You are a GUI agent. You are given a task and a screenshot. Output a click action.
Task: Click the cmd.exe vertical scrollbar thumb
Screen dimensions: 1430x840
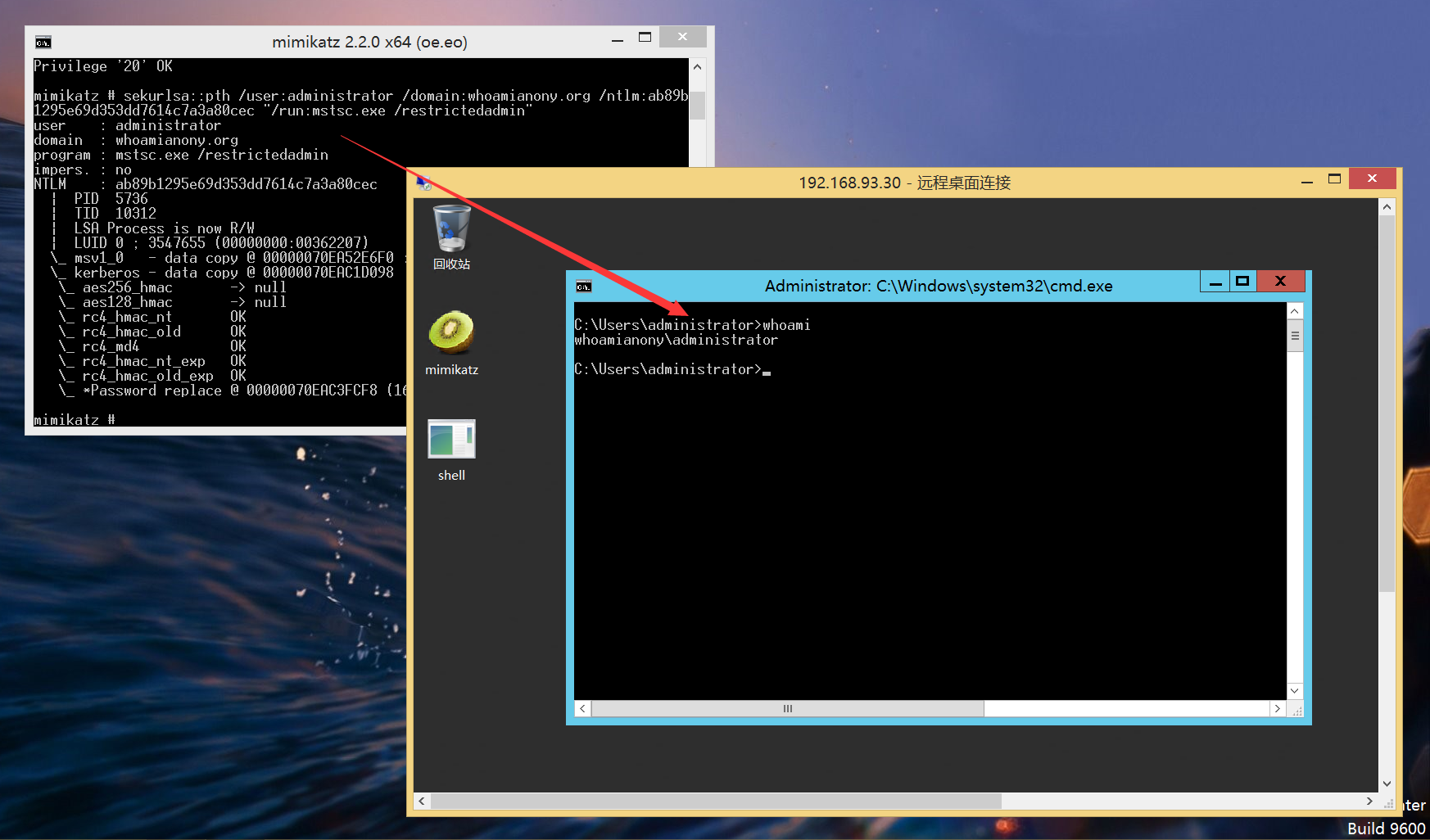pos(1295,336)
